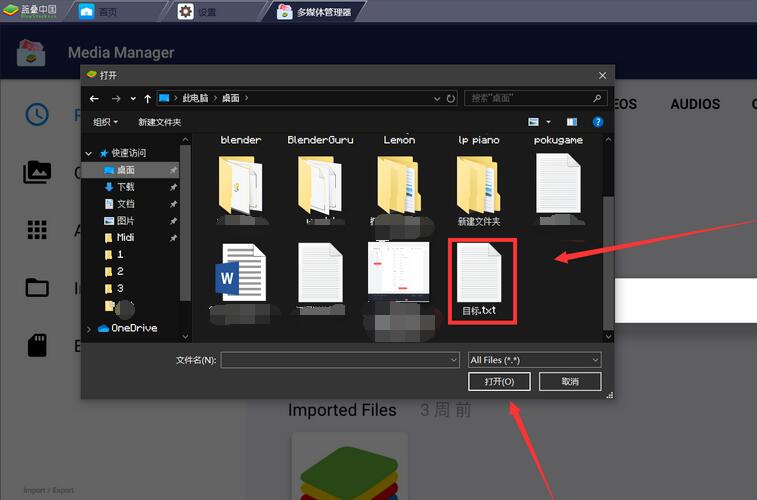Open the 文件名 combo box dropdown arrow
Image resolution: width=757 pixels, height=500 pixels.
[x=453, y=360]
